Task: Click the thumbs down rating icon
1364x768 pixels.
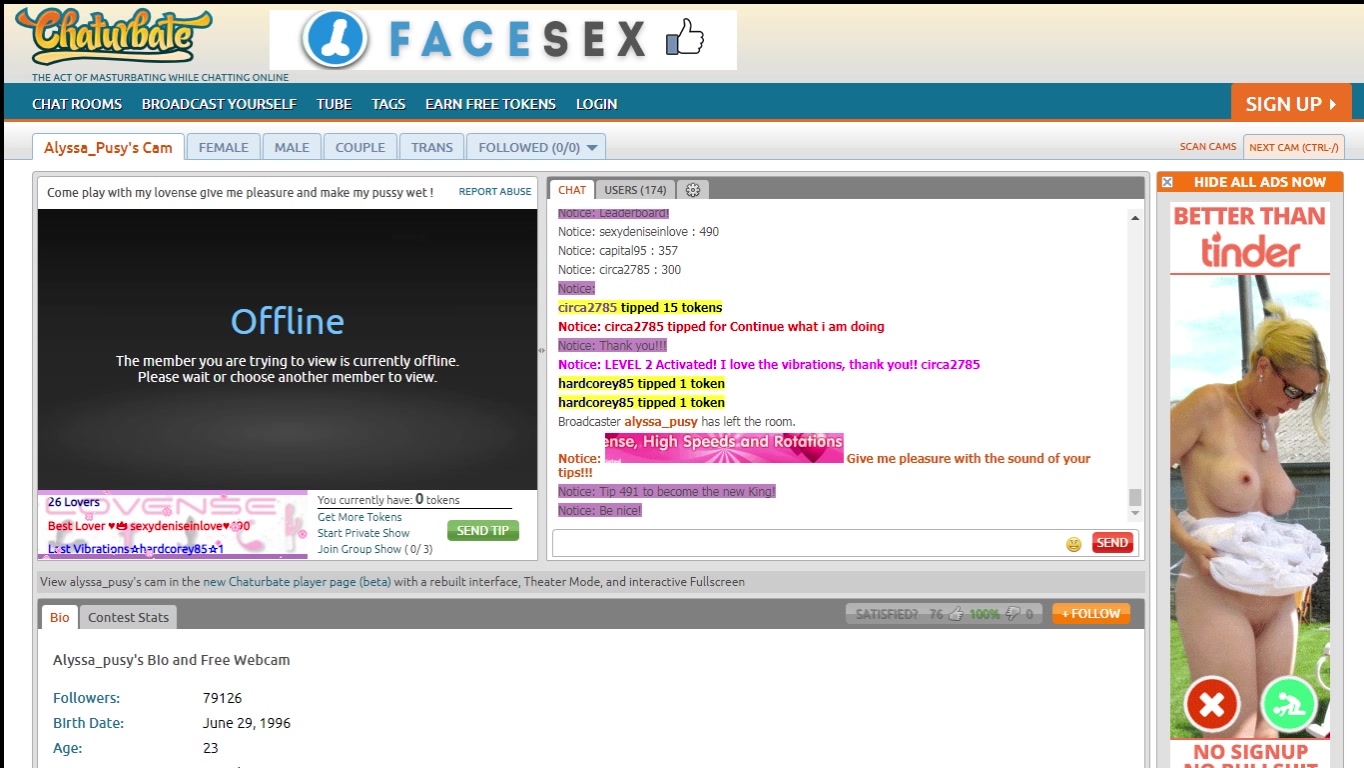Action: tap(1013, 614)
